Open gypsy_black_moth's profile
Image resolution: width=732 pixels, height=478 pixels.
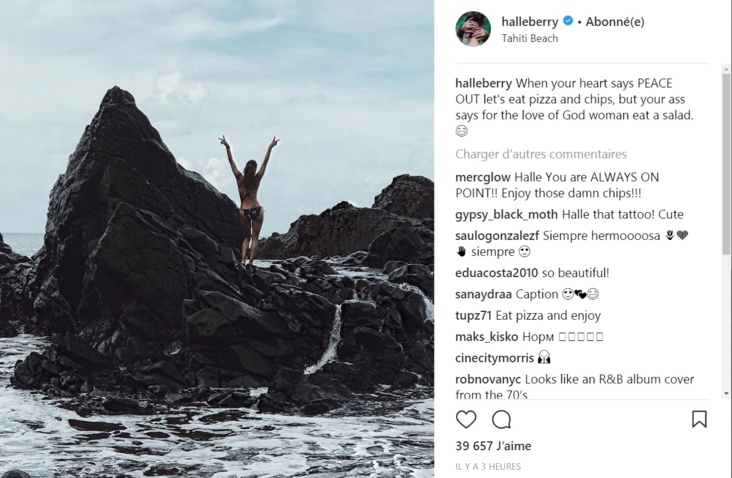coord(504,214)
